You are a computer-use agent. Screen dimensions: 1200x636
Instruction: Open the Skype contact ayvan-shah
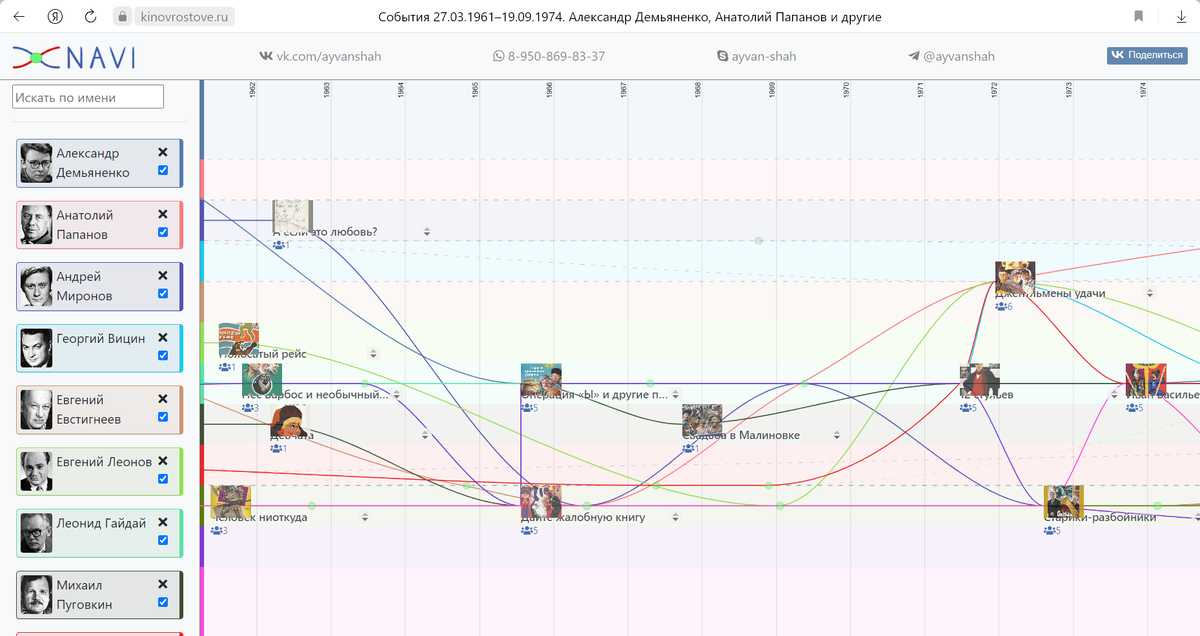[757, 57]
